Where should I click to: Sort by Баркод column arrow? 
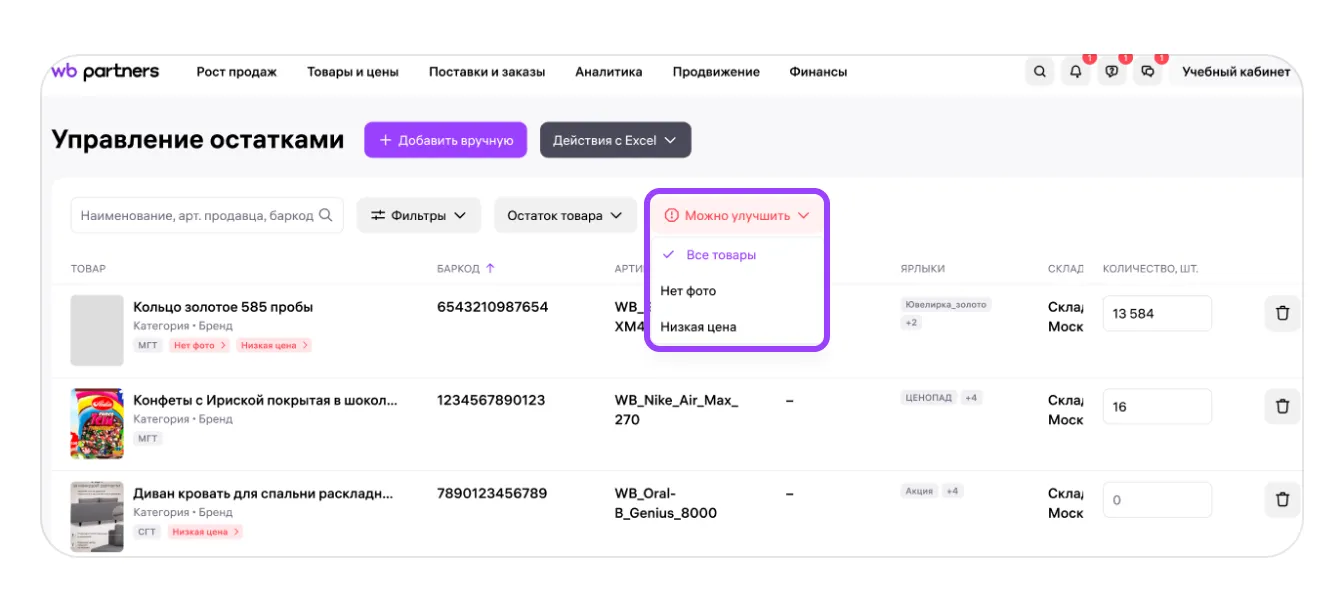[x=490, y=269]
